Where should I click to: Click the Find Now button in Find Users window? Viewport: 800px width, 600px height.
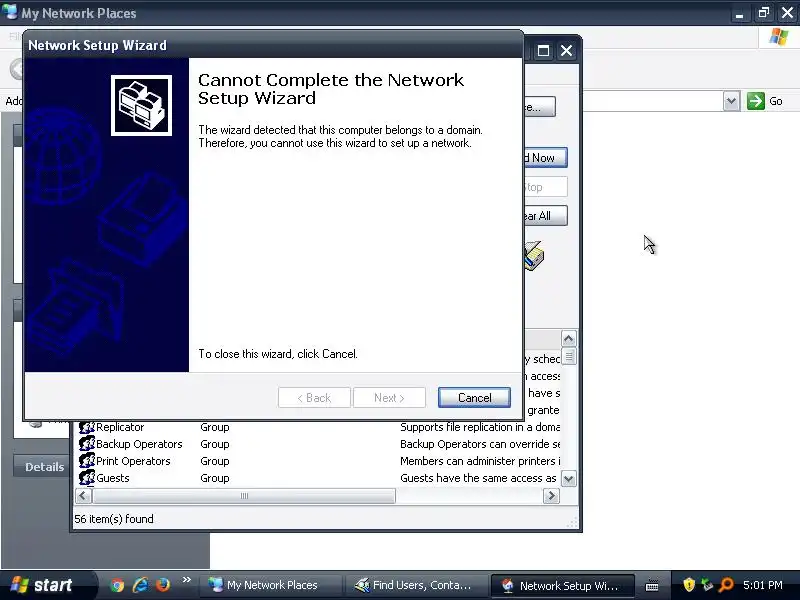pos(545,158)
